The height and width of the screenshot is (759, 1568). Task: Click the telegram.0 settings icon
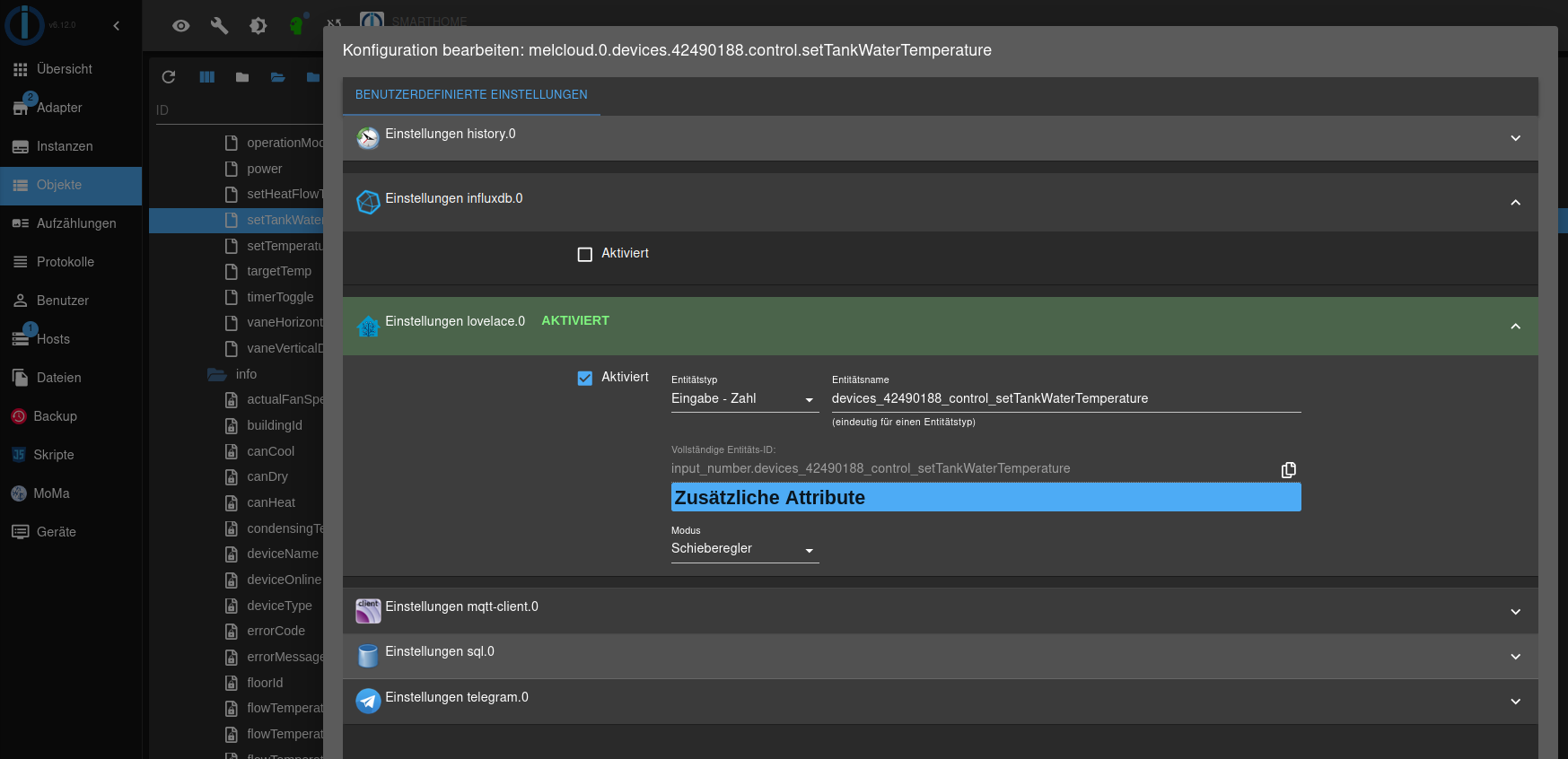[x=368, y=701]
